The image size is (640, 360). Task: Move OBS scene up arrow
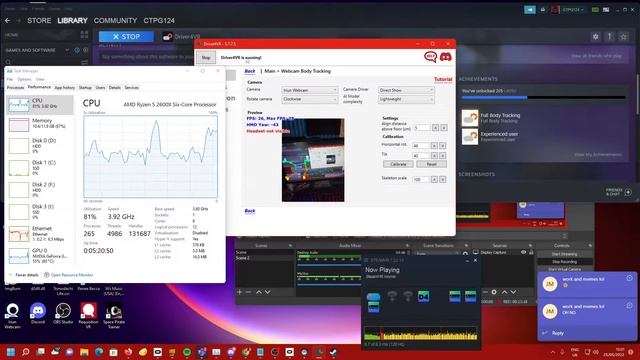[x=258, y=292]
